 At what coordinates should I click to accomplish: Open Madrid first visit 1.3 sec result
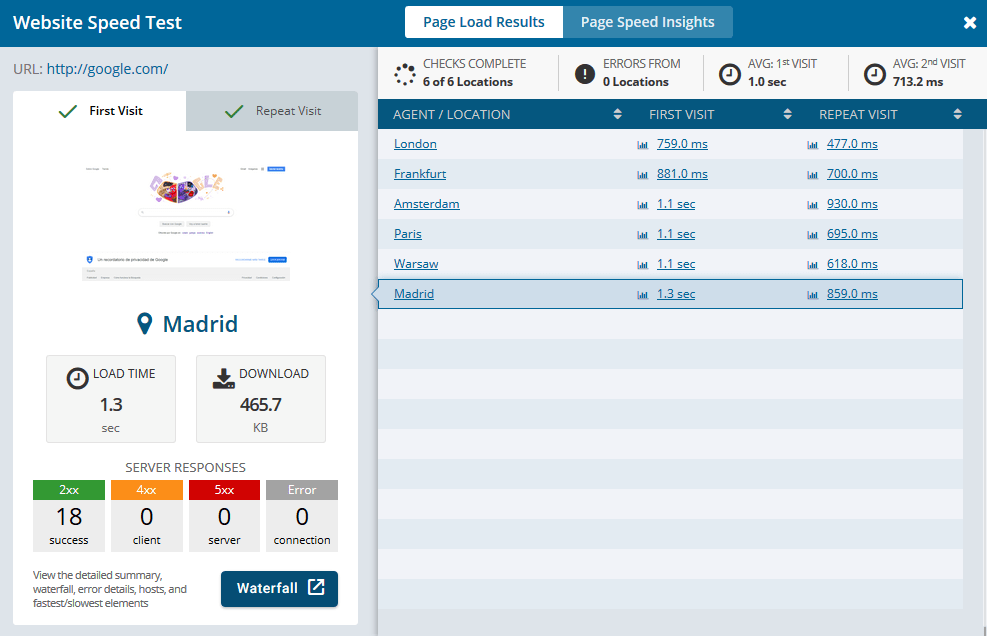(x=675, y=294)
